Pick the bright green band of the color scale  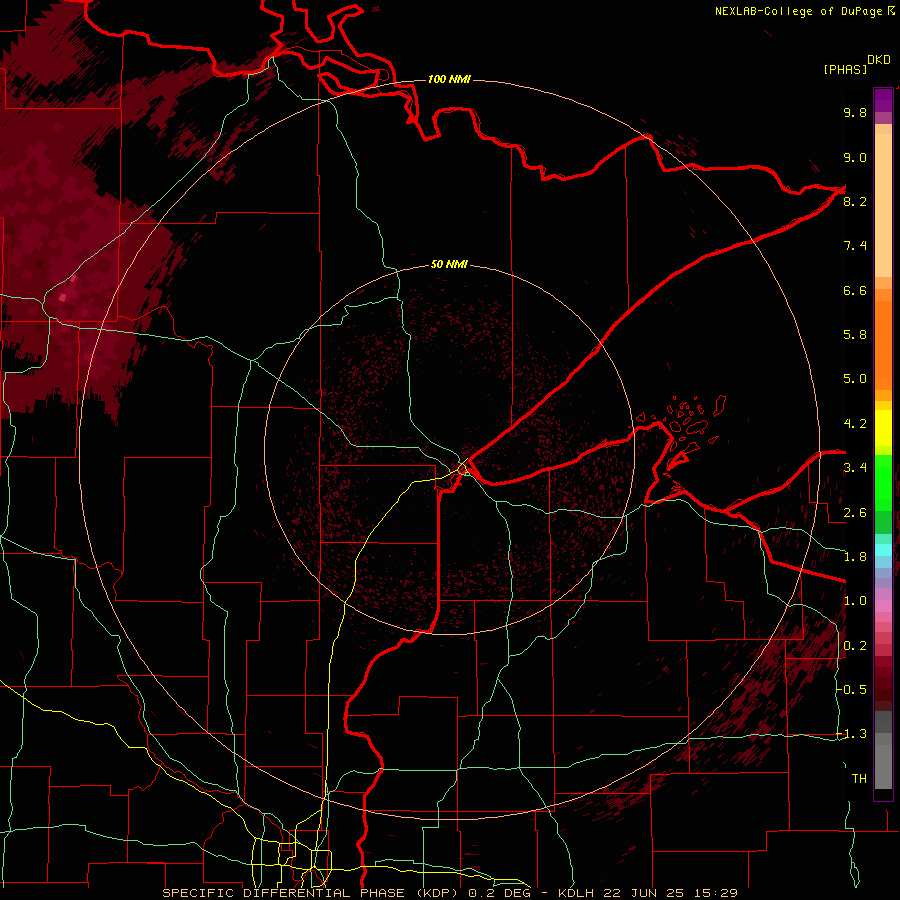883,482
